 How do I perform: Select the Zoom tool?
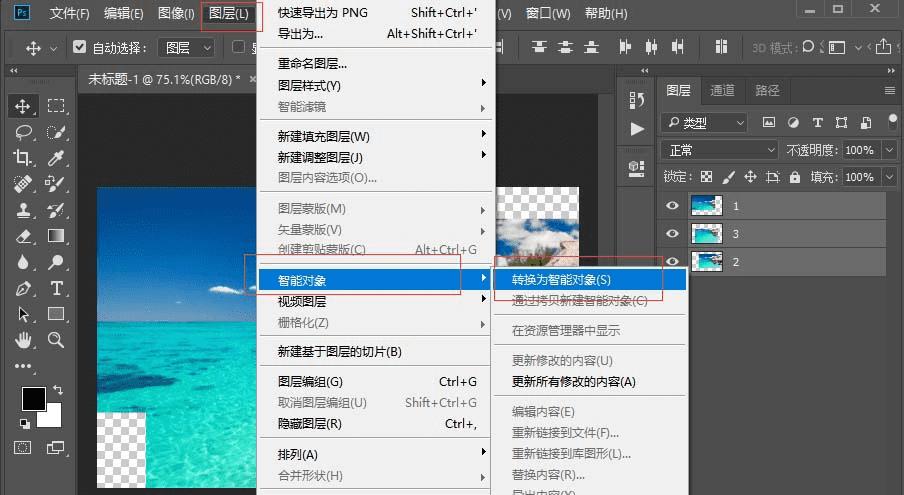(56, 340)
